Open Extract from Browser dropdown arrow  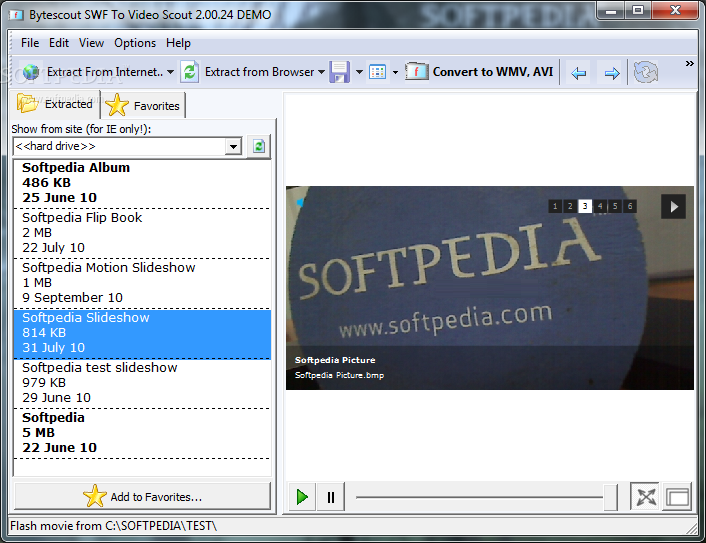(321, 72)
